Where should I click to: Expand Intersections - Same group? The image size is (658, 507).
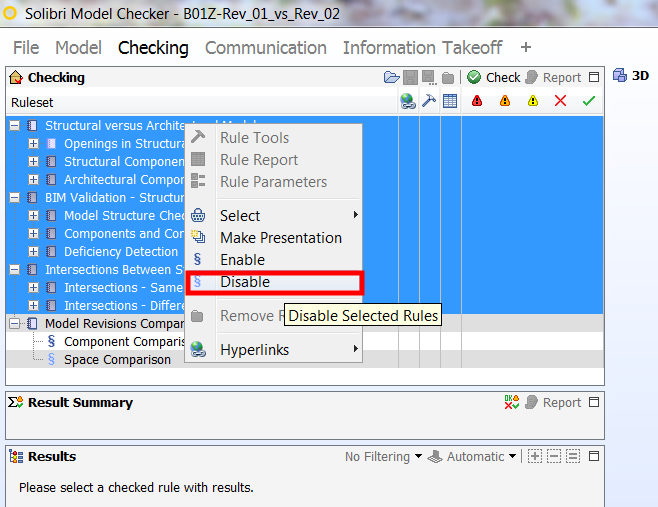(x=33, y=287)
